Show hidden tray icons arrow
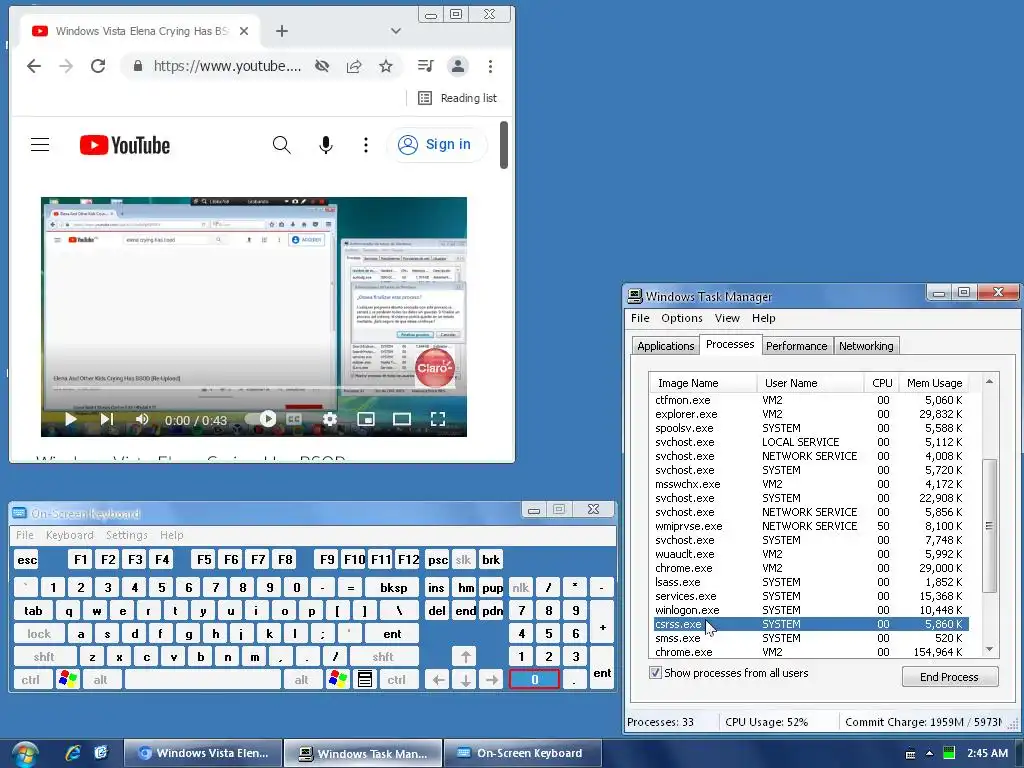Image resolution: width=1024 pixels, height=768 pixels. tap(929, 754)
